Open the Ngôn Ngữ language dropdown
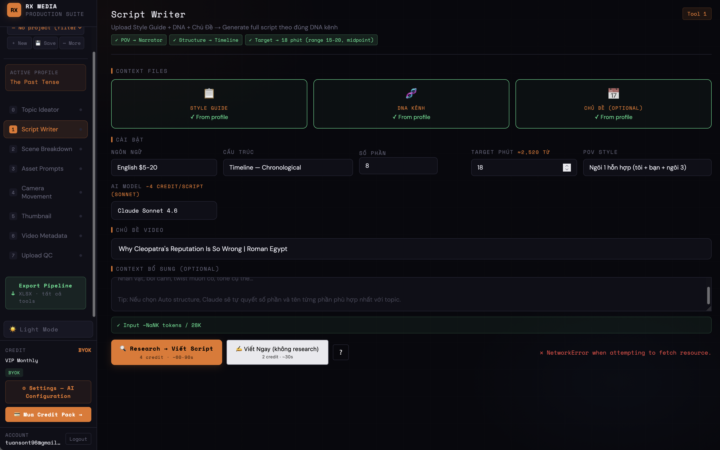 [x=164, y=168]
